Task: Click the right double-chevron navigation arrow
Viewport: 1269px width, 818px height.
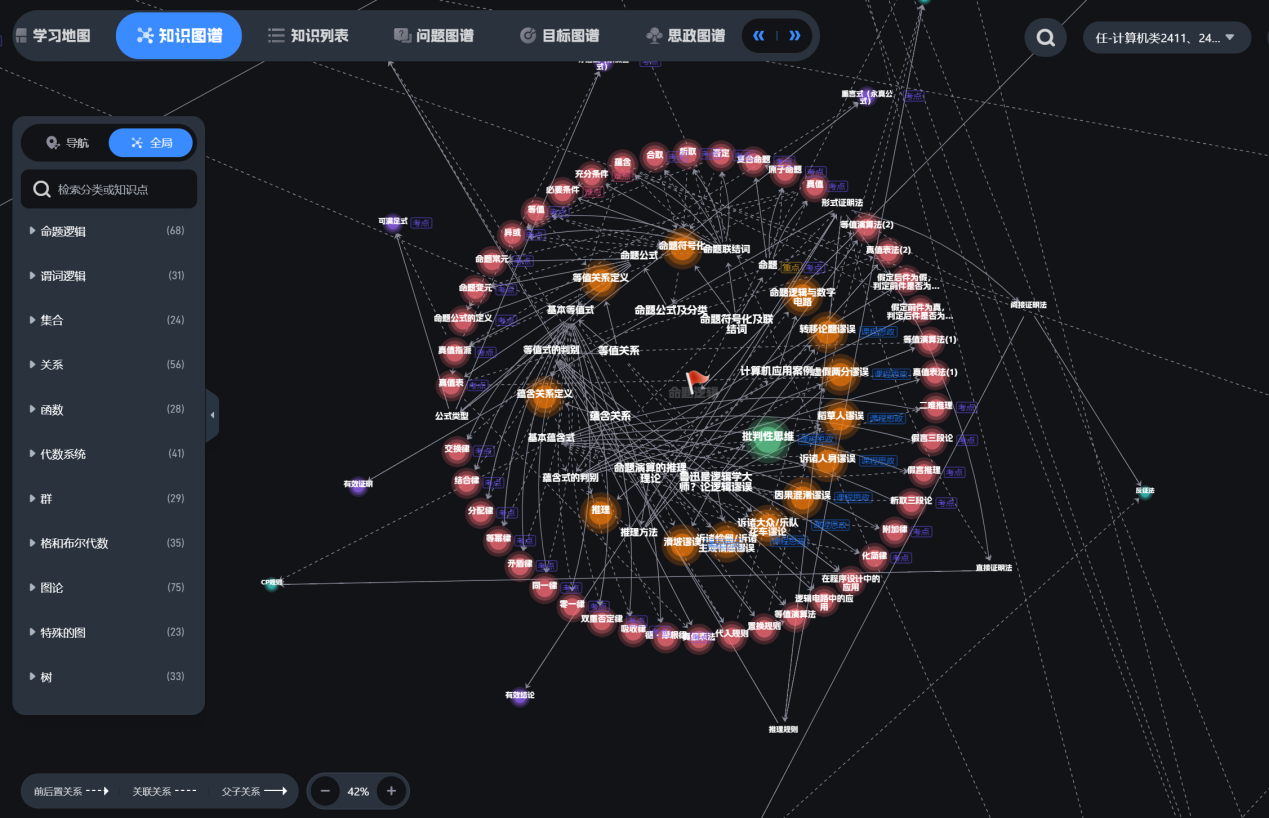Action: (795, 36)
